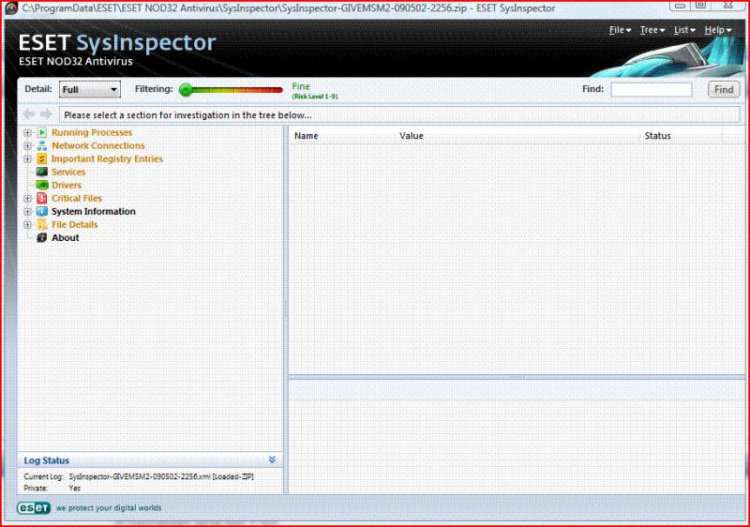The height and width of the screenshot is (527, 750).
Task: Expand the Running Processes node
Action: 27,132
